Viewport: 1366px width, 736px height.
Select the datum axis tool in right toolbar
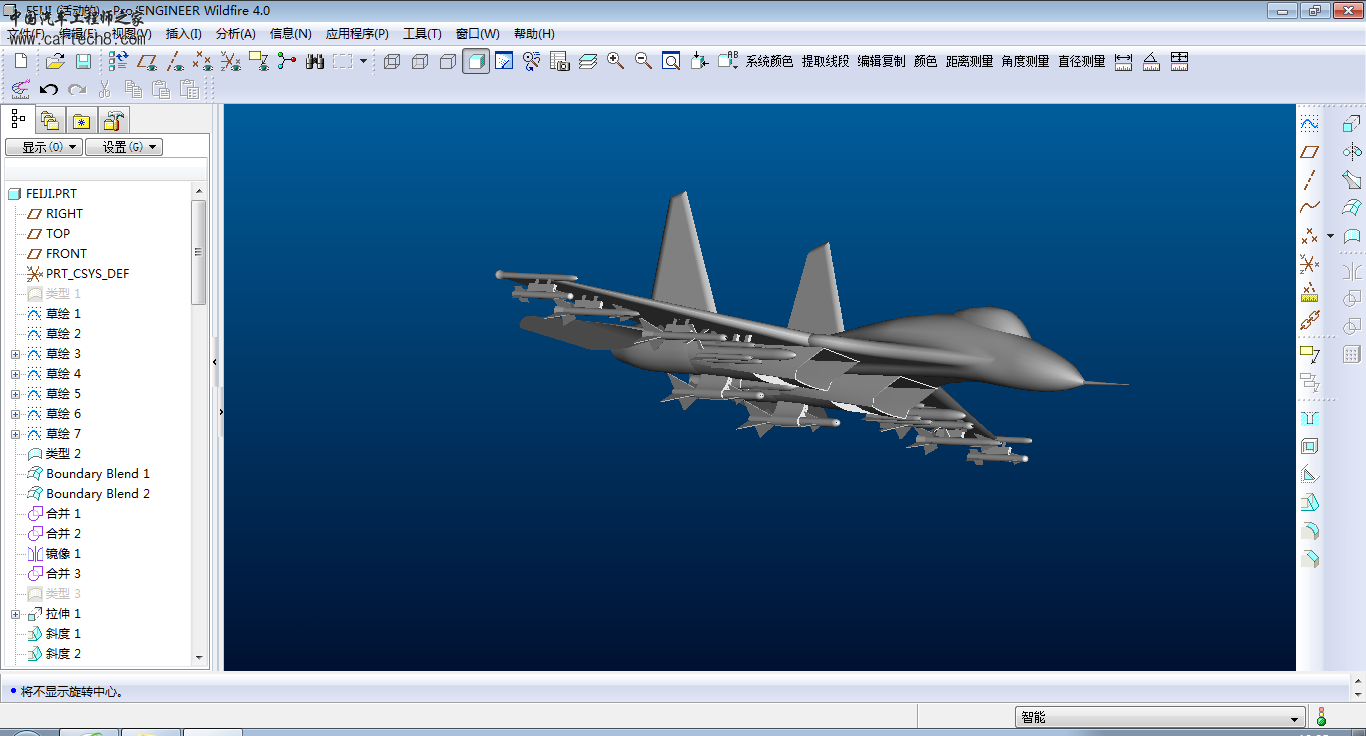1310,180
